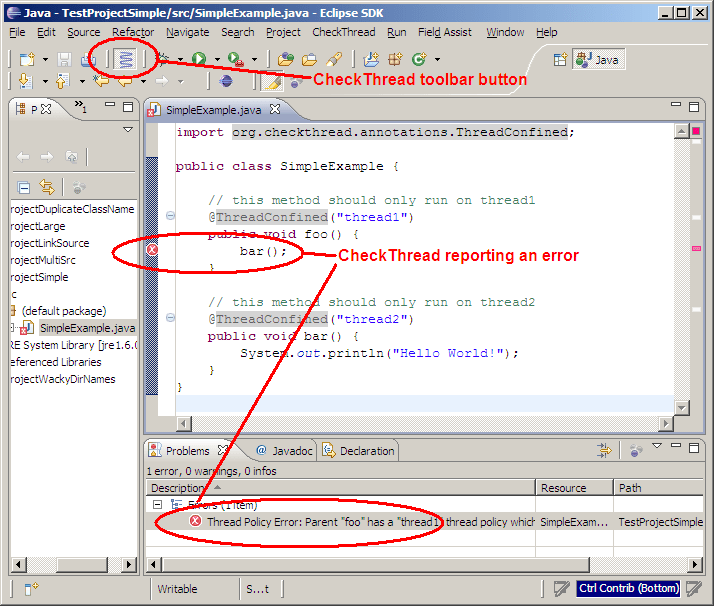Open the Run configurations dropdown arrow

coord(217,59)
